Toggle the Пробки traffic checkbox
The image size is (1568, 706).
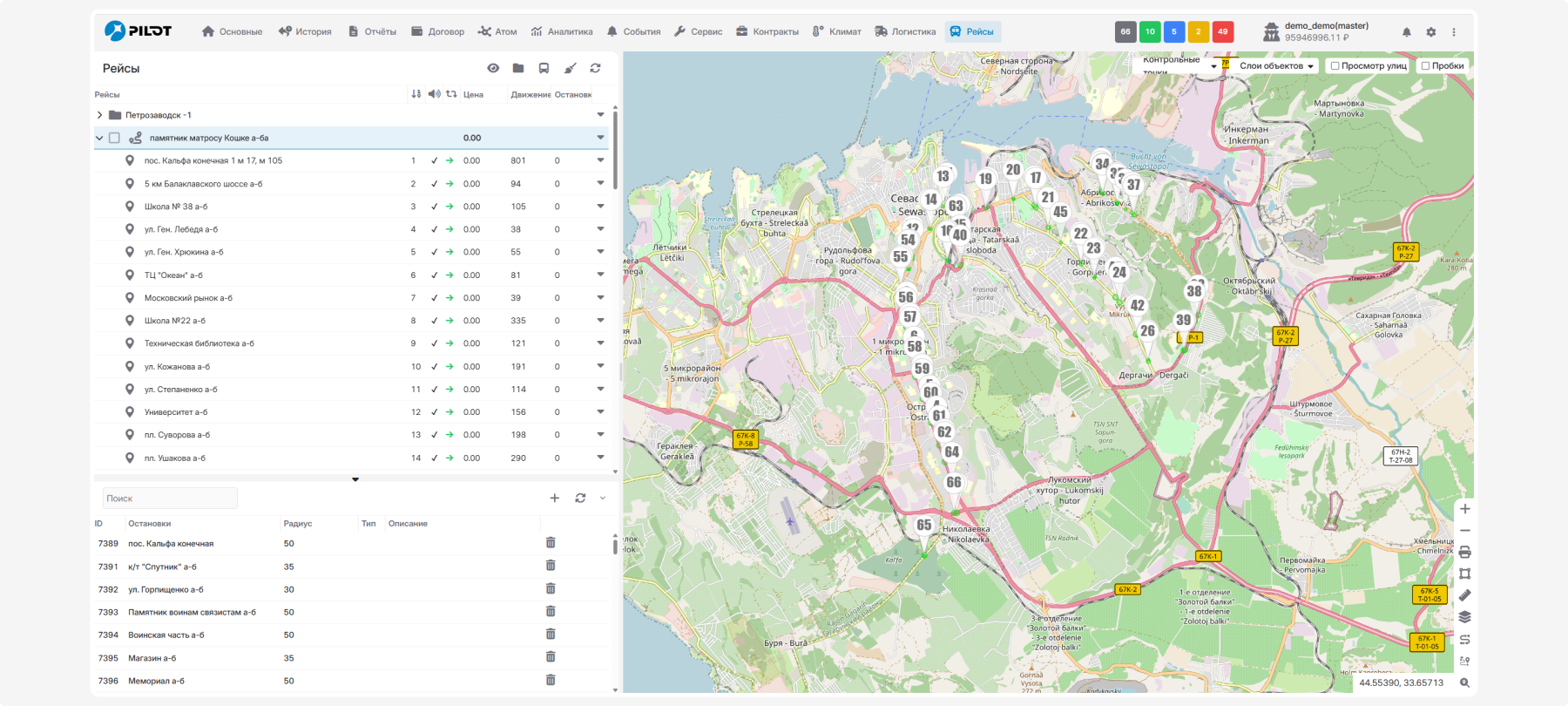(1425, 65)
